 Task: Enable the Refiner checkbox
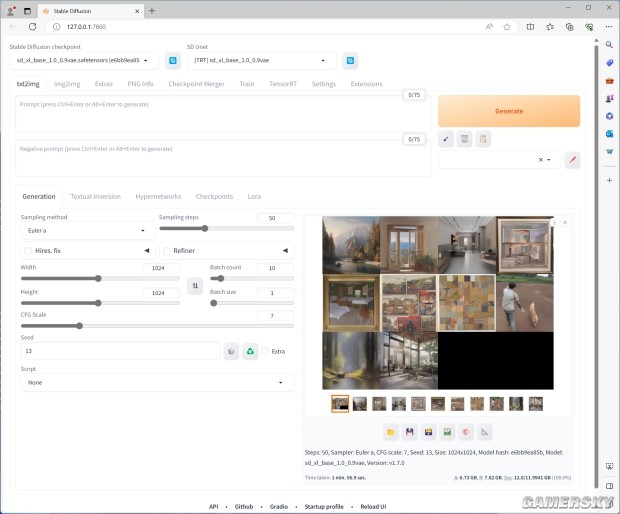pos(166,251)
